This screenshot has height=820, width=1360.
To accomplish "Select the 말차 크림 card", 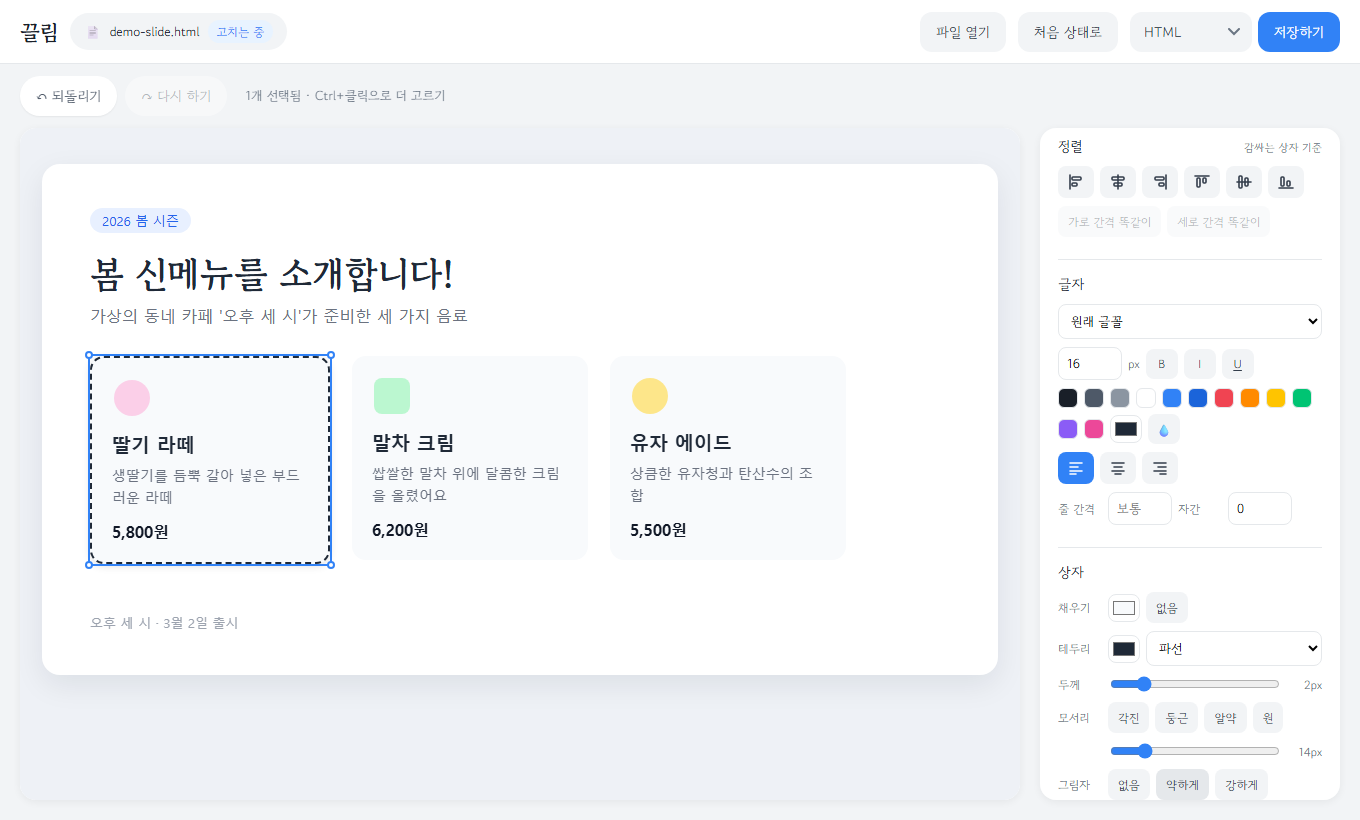I will click(470, 458).
